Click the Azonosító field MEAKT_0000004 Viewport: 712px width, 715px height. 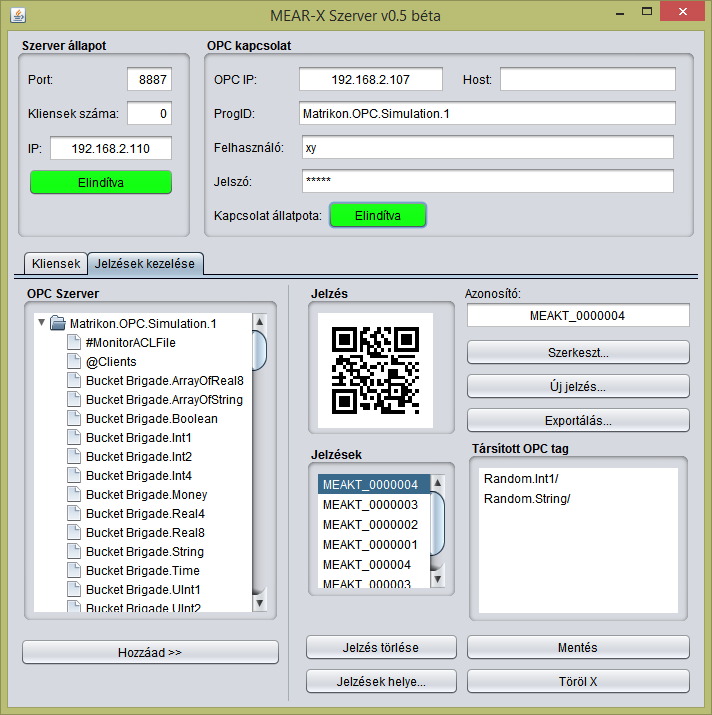click(578, 316)
